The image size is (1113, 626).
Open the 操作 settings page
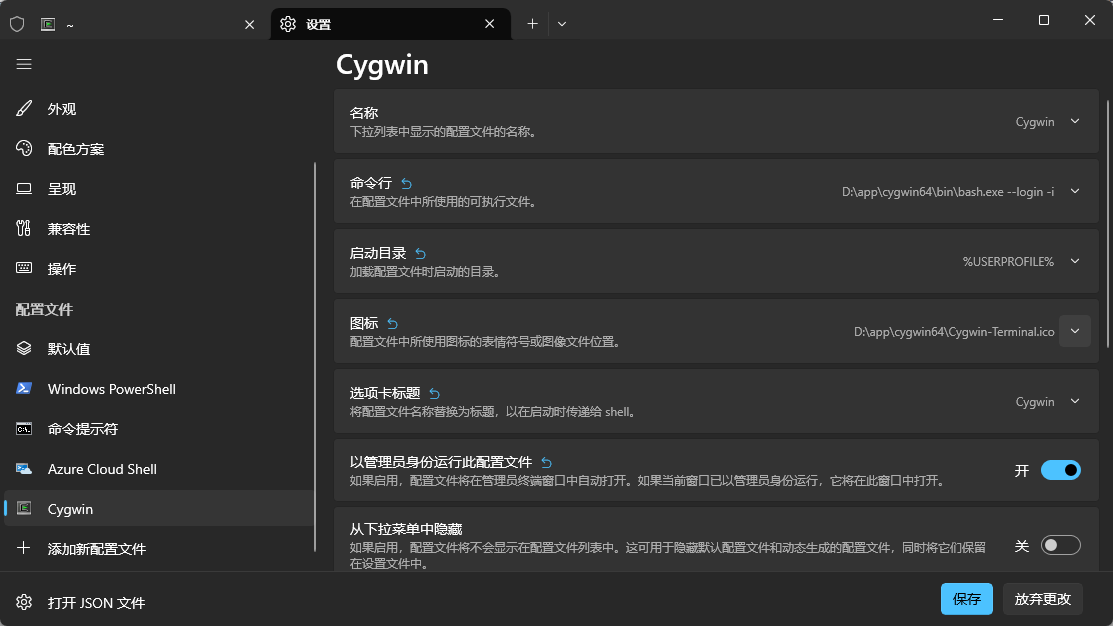(x=159, y=268)
